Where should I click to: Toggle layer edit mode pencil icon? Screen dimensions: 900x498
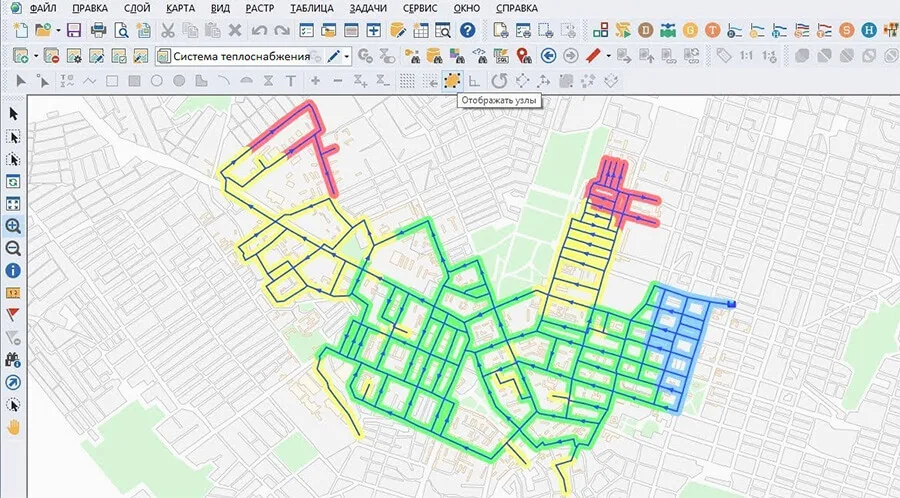[x=333, y=56]
